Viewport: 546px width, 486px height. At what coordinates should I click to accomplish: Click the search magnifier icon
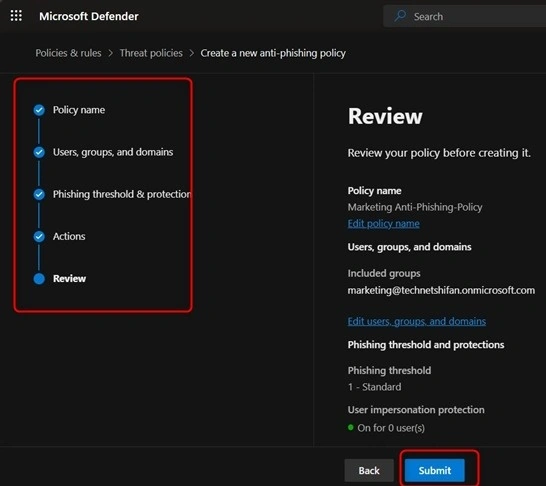click(x=400, y=16)
